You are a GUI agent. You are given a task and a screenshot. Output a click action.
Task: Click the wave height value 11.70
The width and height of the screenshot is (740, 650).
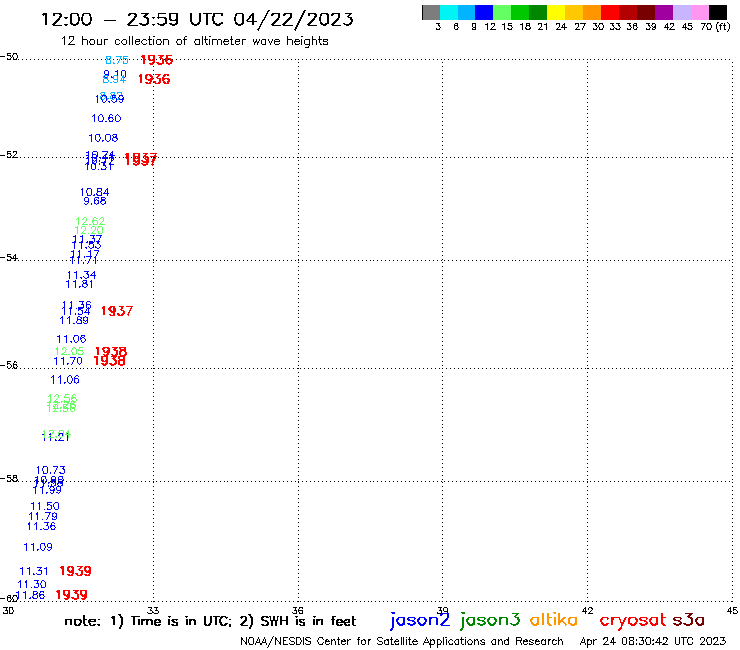pos(68,362)
